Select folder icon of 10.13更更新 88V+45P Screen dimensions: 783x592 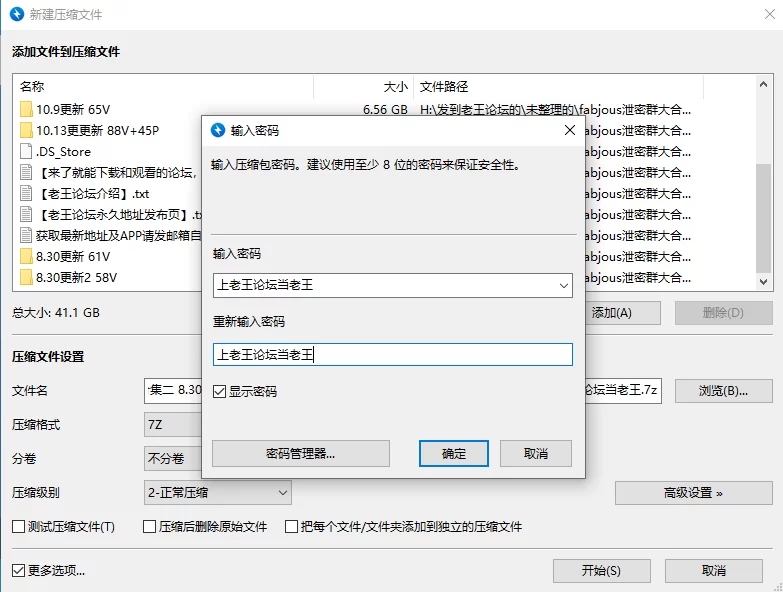point(26,130)
